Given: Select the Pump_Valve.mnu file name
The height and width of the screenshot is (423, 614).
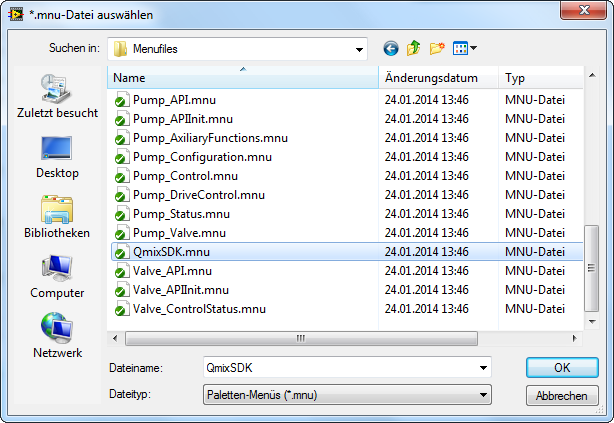Looking at the screenshot, I should pos(179,233).
